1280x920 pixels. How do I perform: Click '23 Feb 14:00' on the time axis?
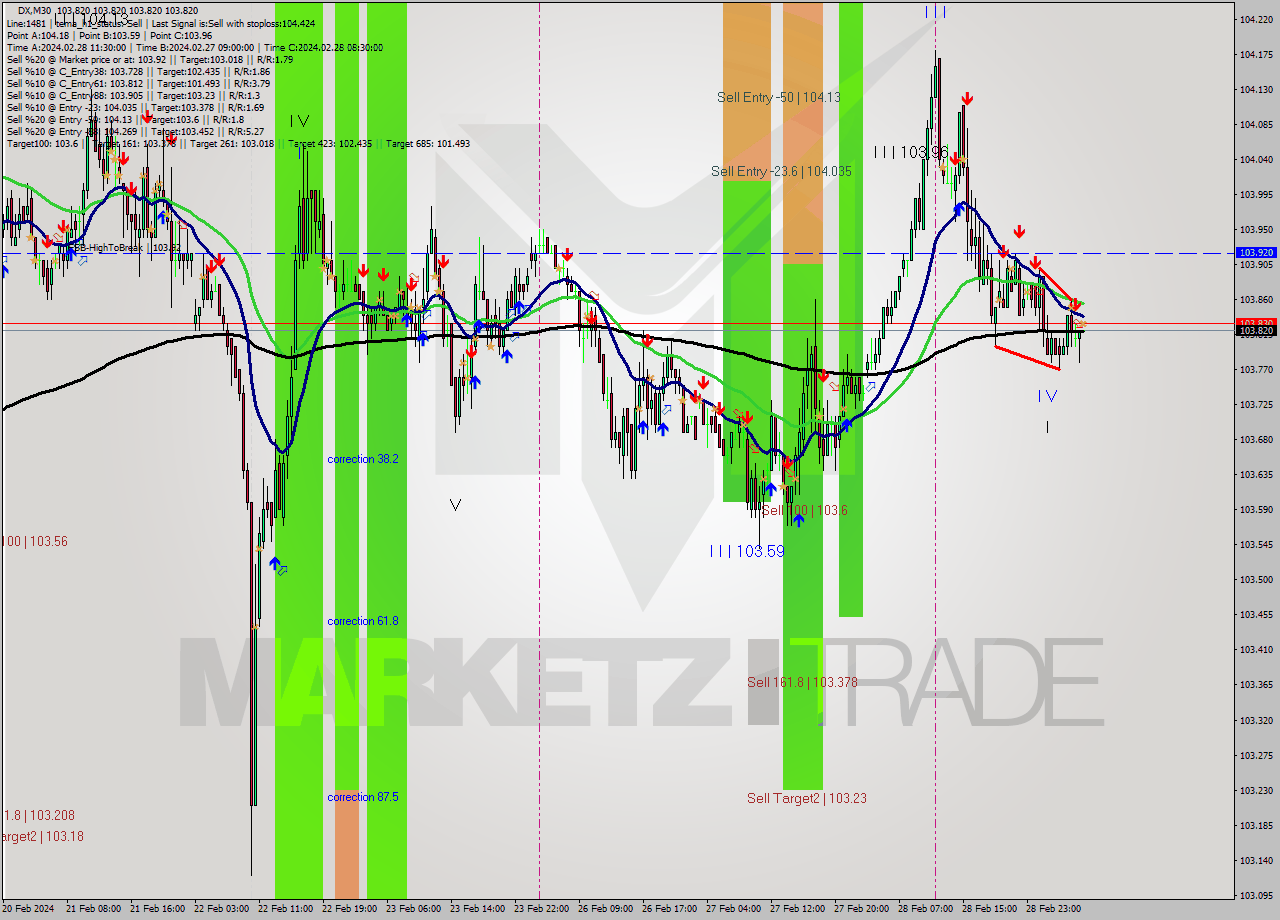point(478,909)
